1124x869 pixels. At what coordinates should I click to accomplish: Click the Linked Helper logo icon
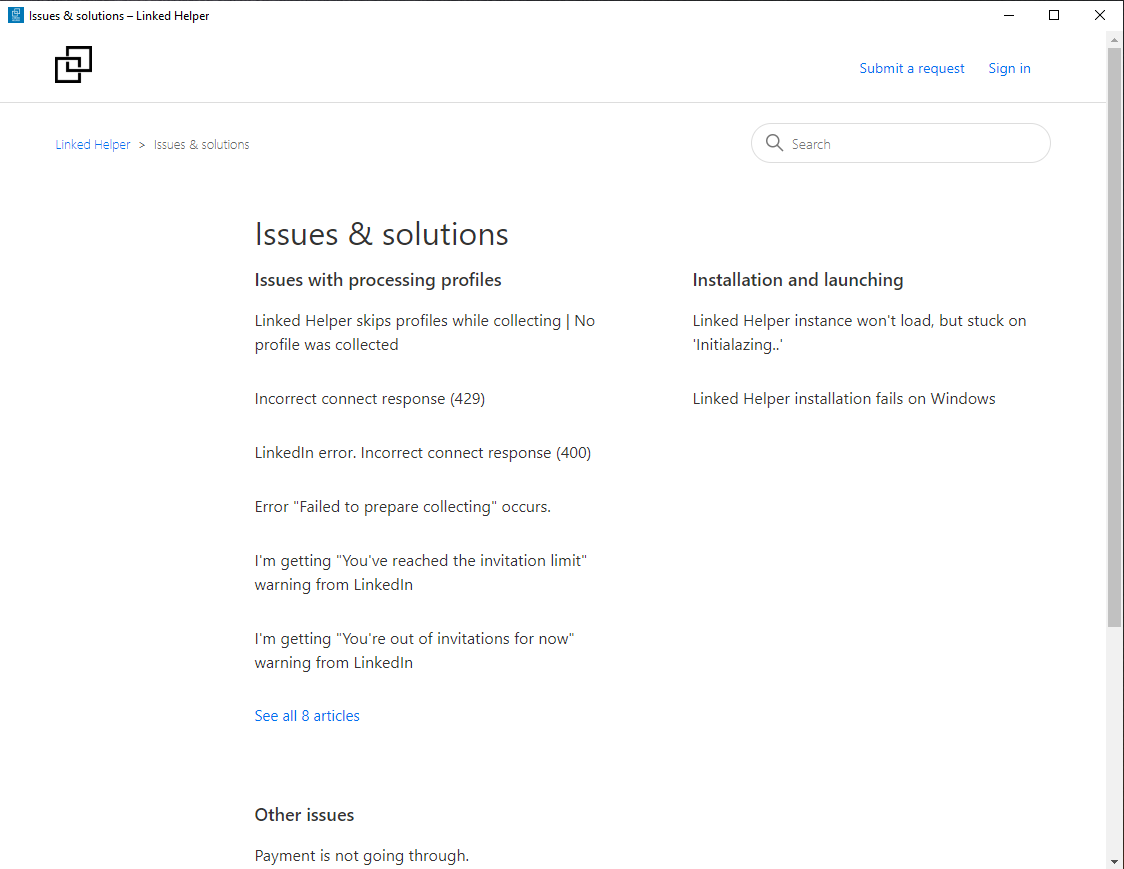click(73, 65)
